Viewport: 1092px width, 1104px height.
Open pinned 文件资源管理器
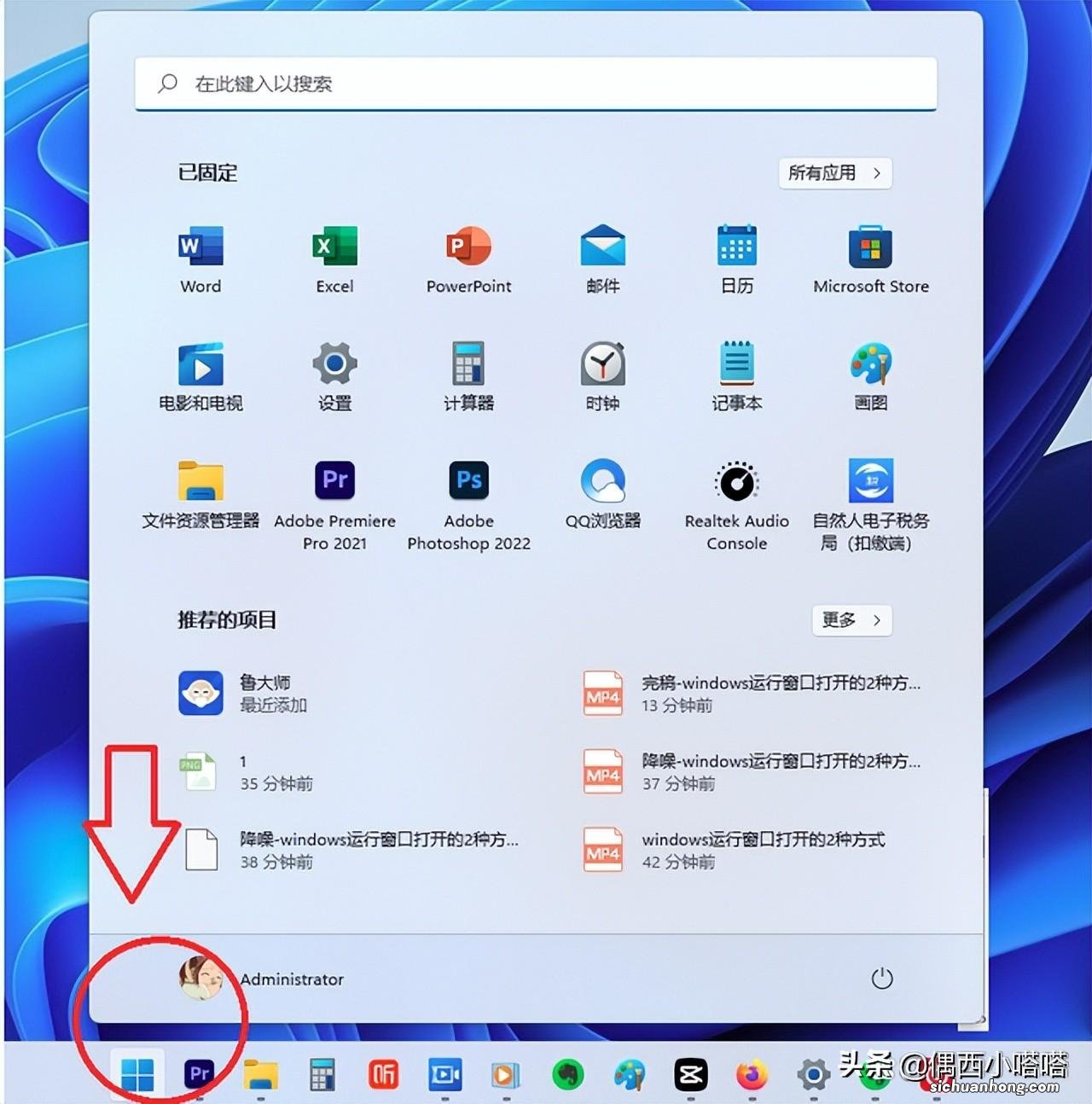[200, 495]
